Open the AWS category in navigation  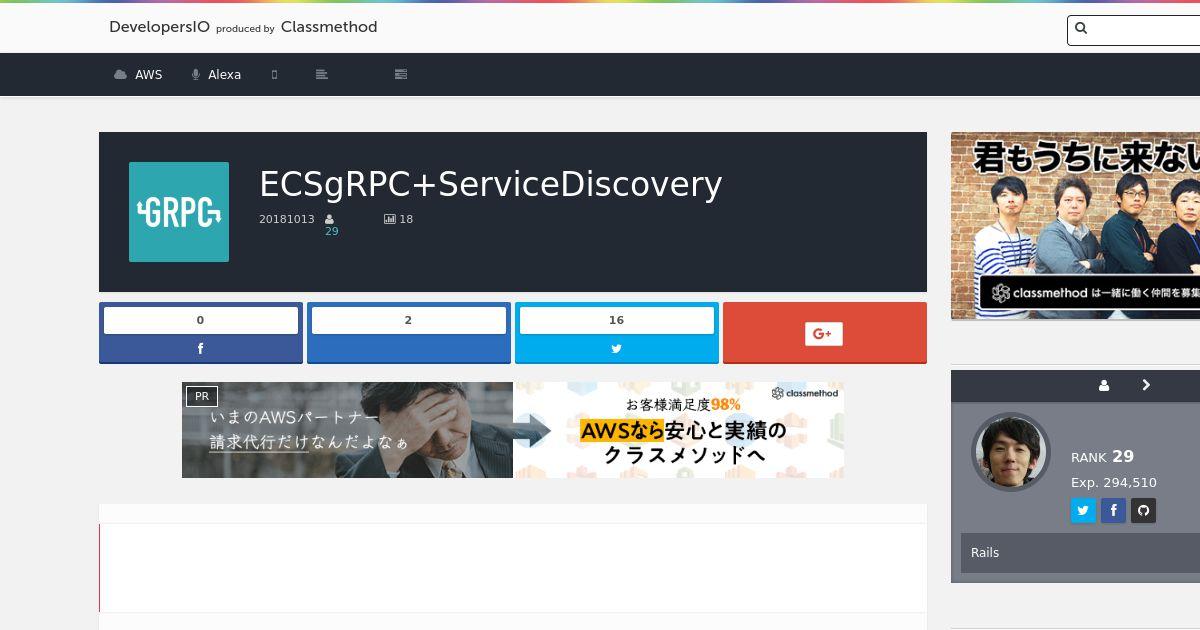point(138,74)
